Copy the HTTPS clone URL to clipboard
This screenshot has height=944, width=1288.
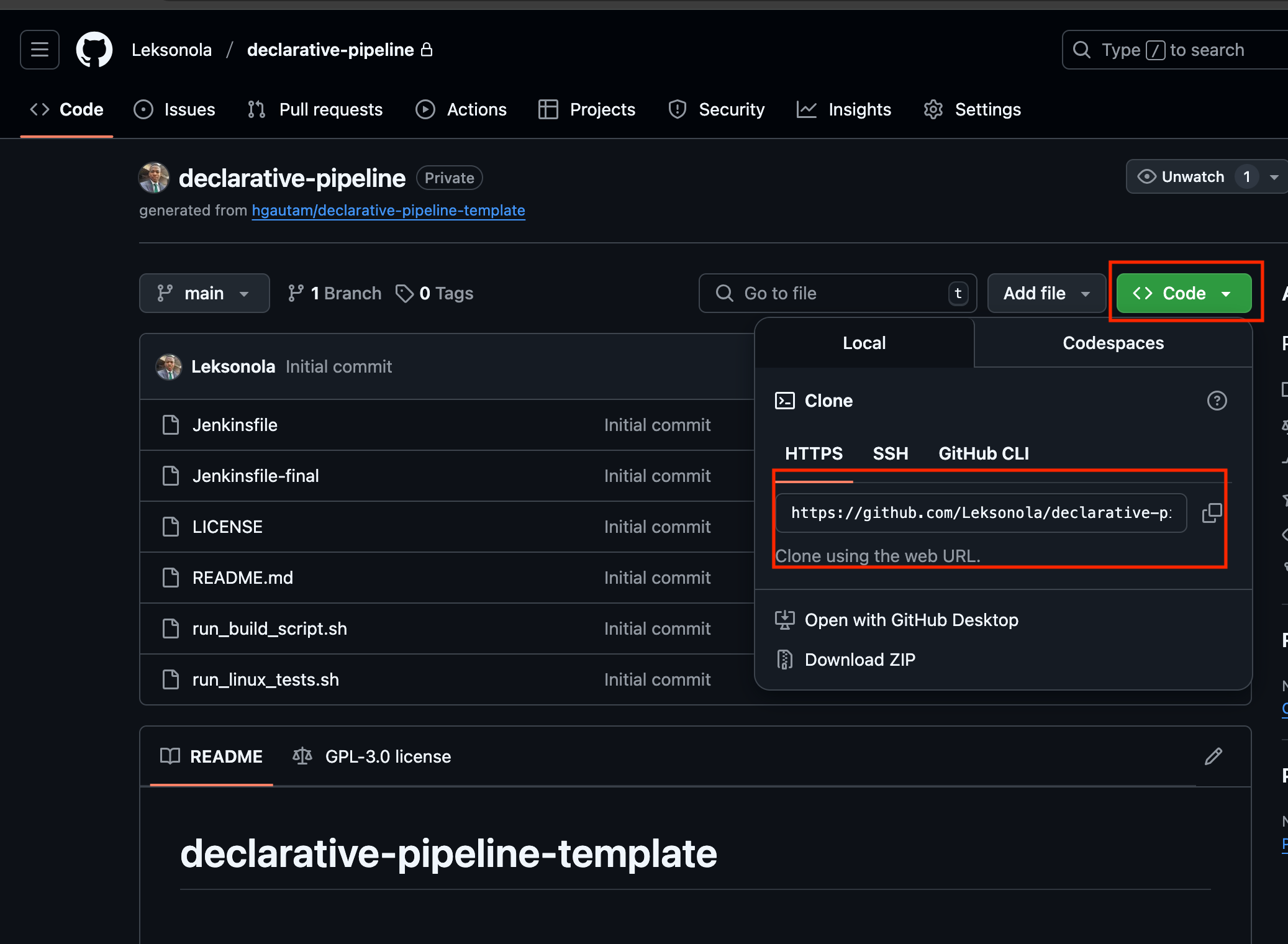pyautogui.click(x=1212, y=513)
